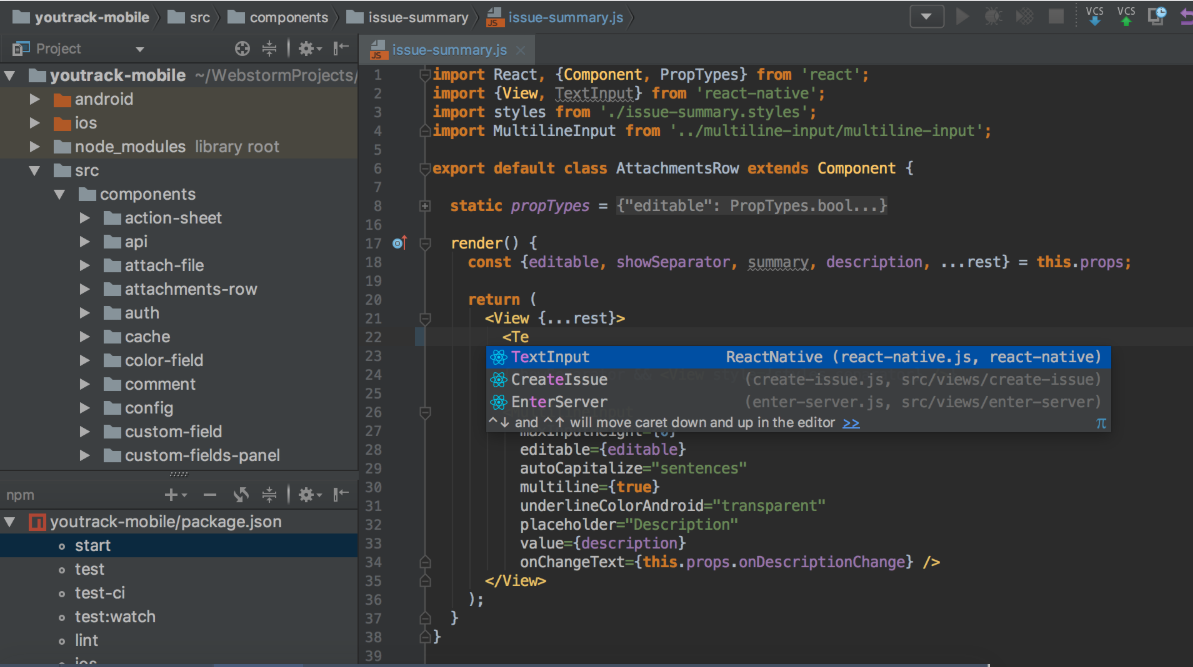Screen dimensions: 1193x667
Task: Click the folded {"editable": PropTypes.bool...} text
Action: coord(752,206)
